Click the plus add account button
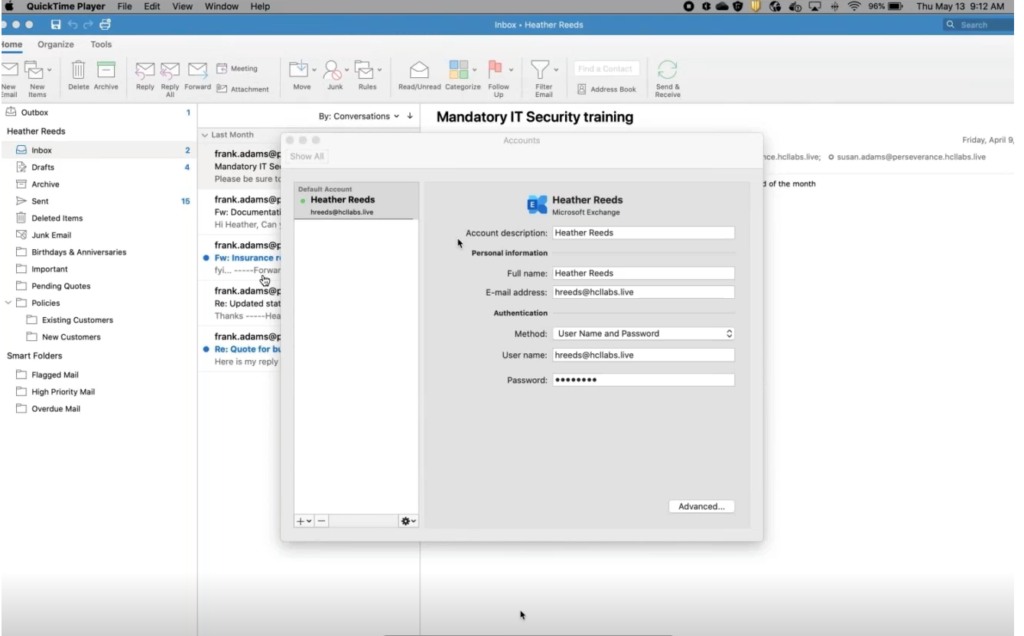The height and width of the screenshot is (636, 1024). click(x=304, y=521)
